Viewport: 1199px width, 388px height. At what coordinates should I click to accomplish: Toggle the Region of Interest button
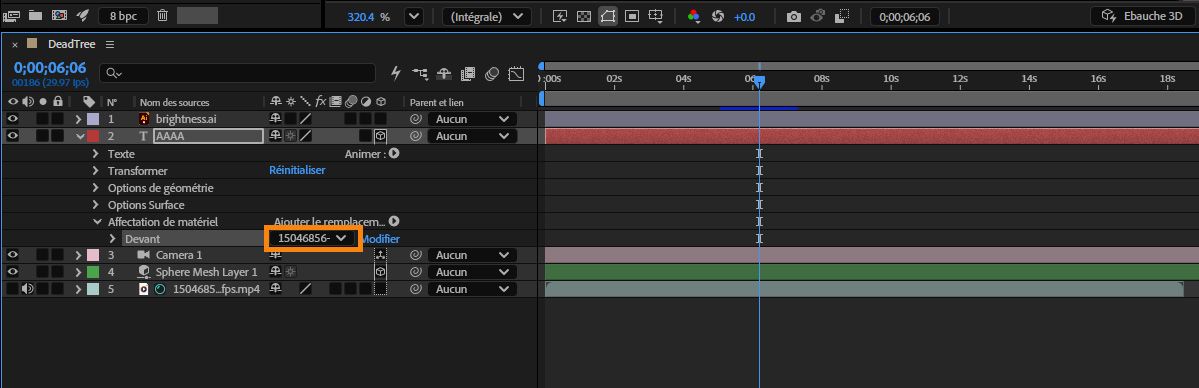632,16
